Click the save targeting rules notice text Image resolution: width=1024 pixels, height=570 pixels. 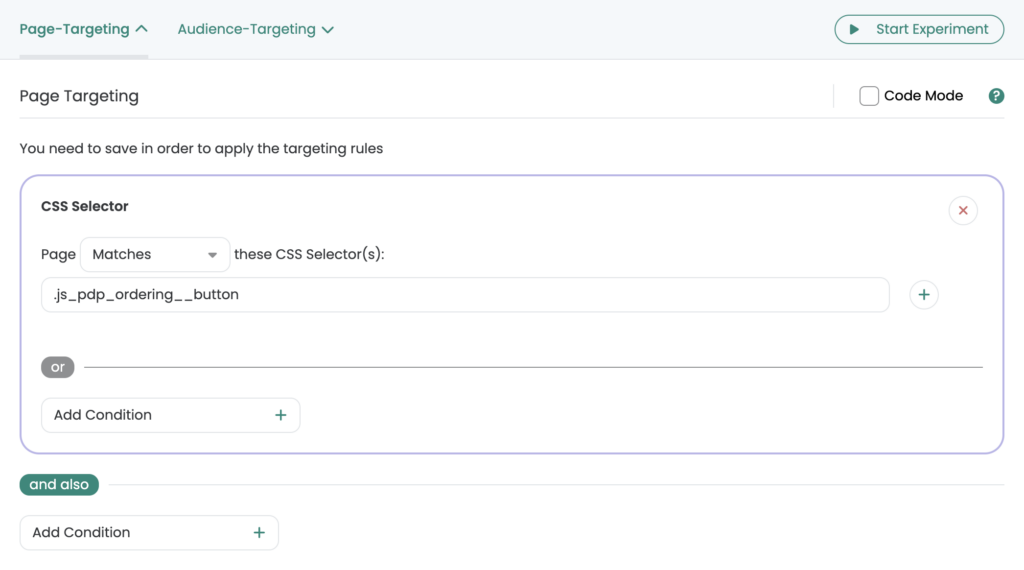pyautogui.click(x=201, y=149)
